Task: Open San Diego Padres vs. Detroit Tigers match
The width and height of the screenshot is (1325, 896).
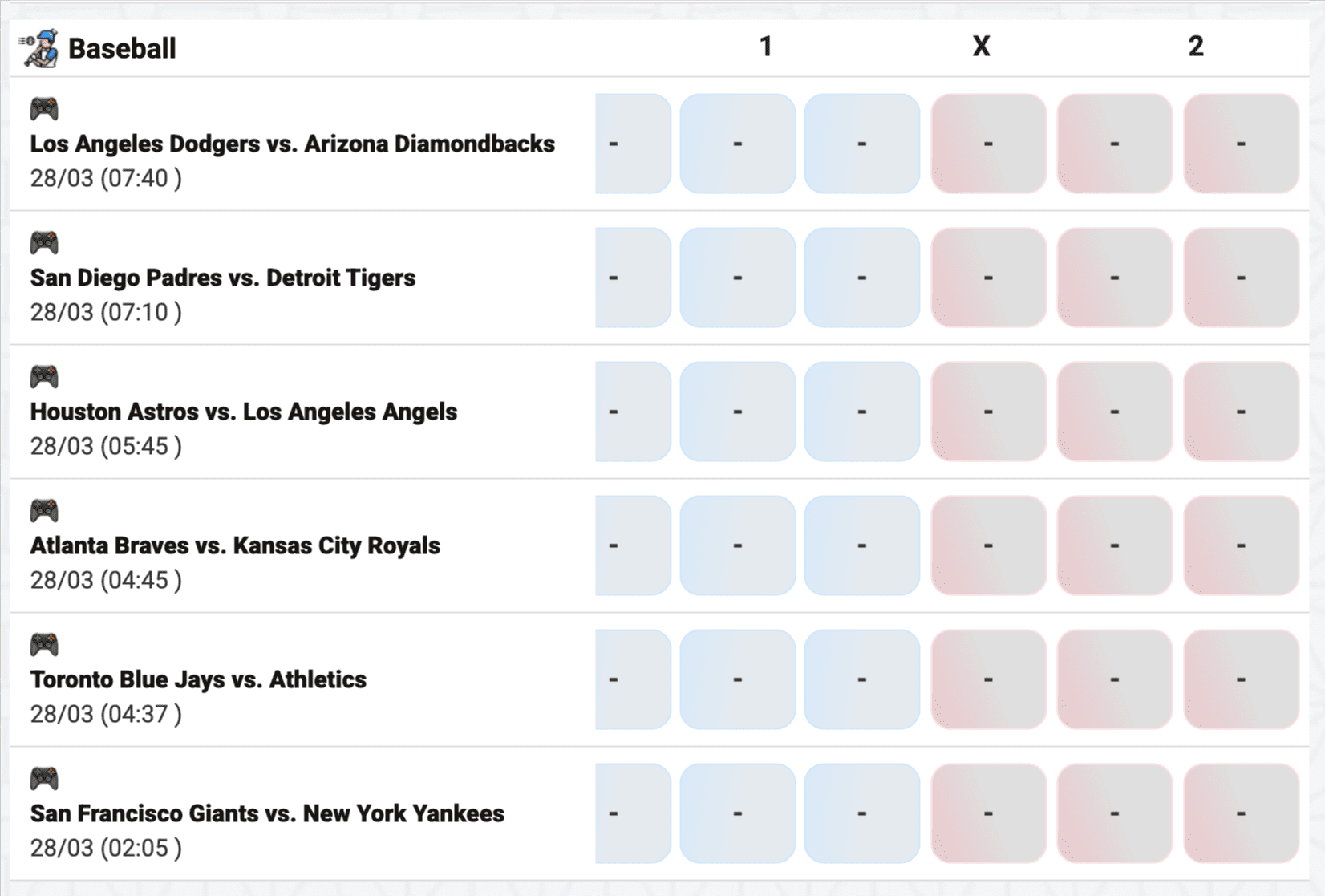Action: (222, 278)
